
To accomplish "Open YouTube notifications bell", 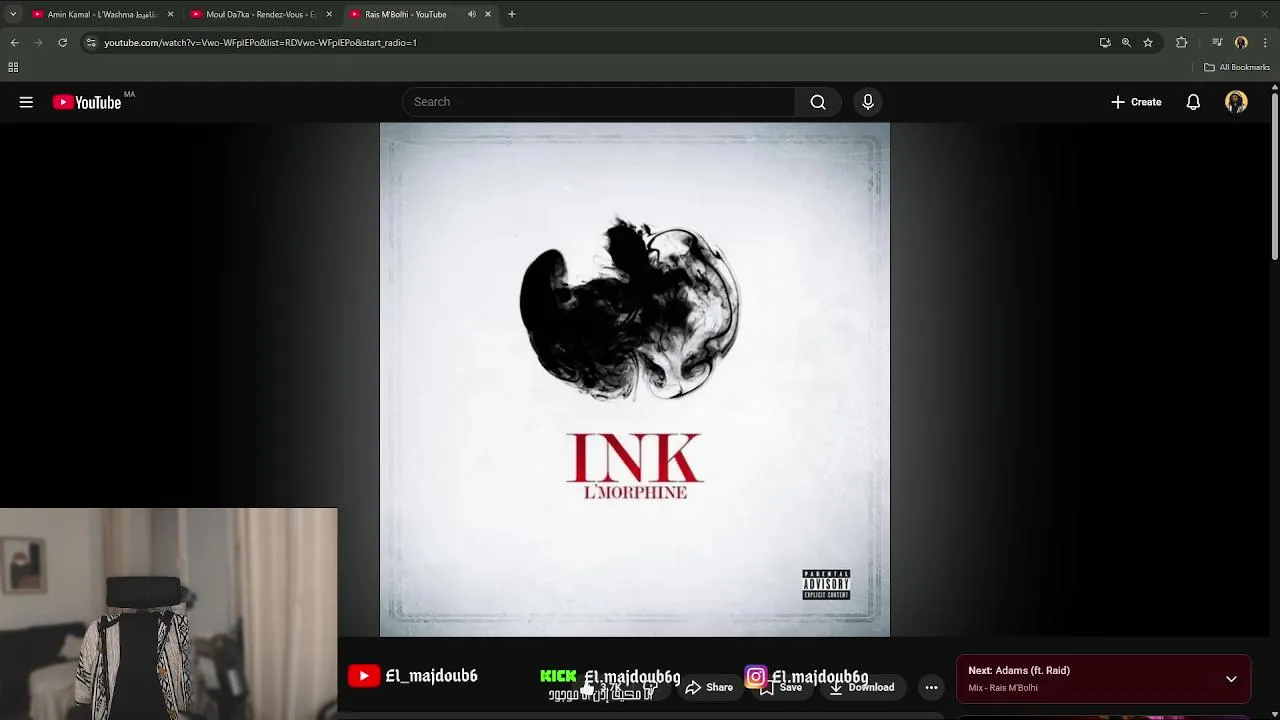I will click(x=1193, y=102).
